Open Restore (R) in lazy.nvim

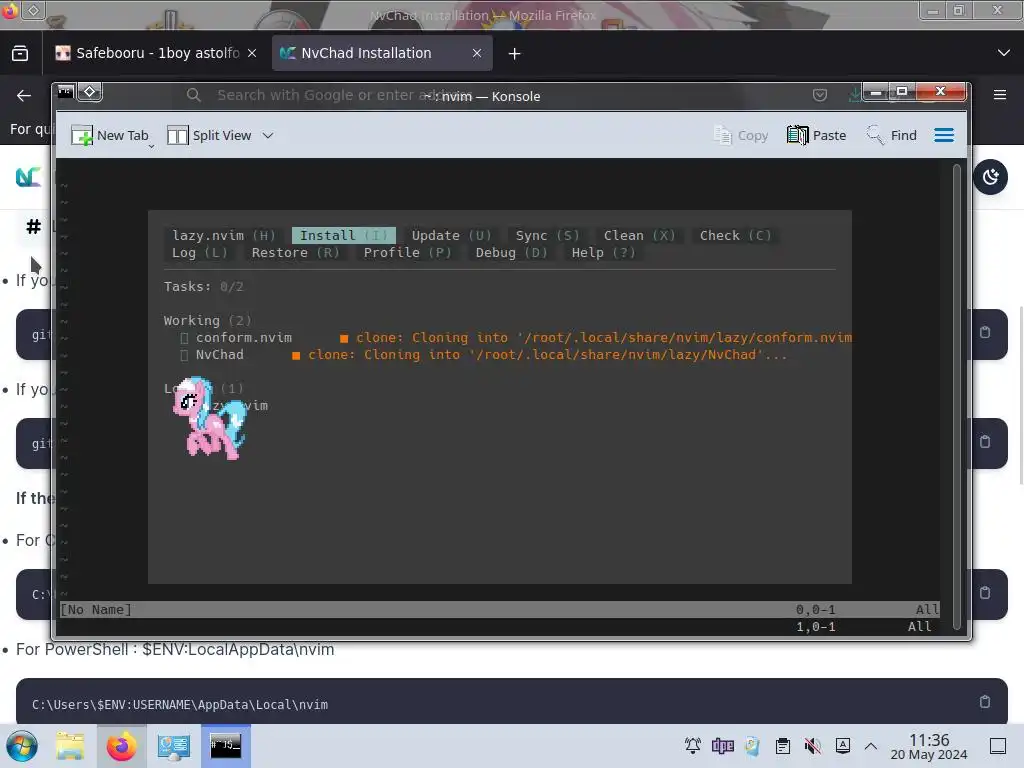pos(295,253)
